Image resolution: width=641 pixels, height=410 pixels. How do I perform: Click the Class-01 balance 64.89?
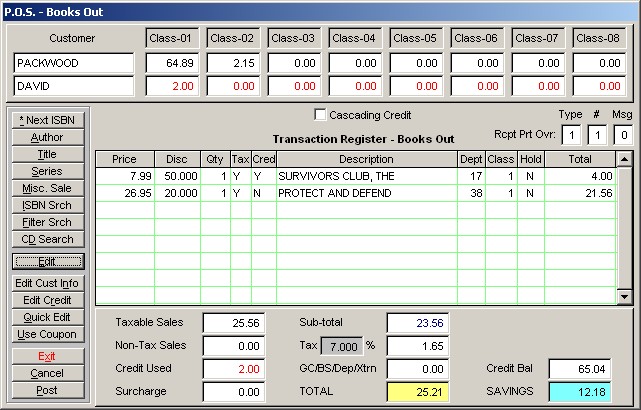[172, 63]
